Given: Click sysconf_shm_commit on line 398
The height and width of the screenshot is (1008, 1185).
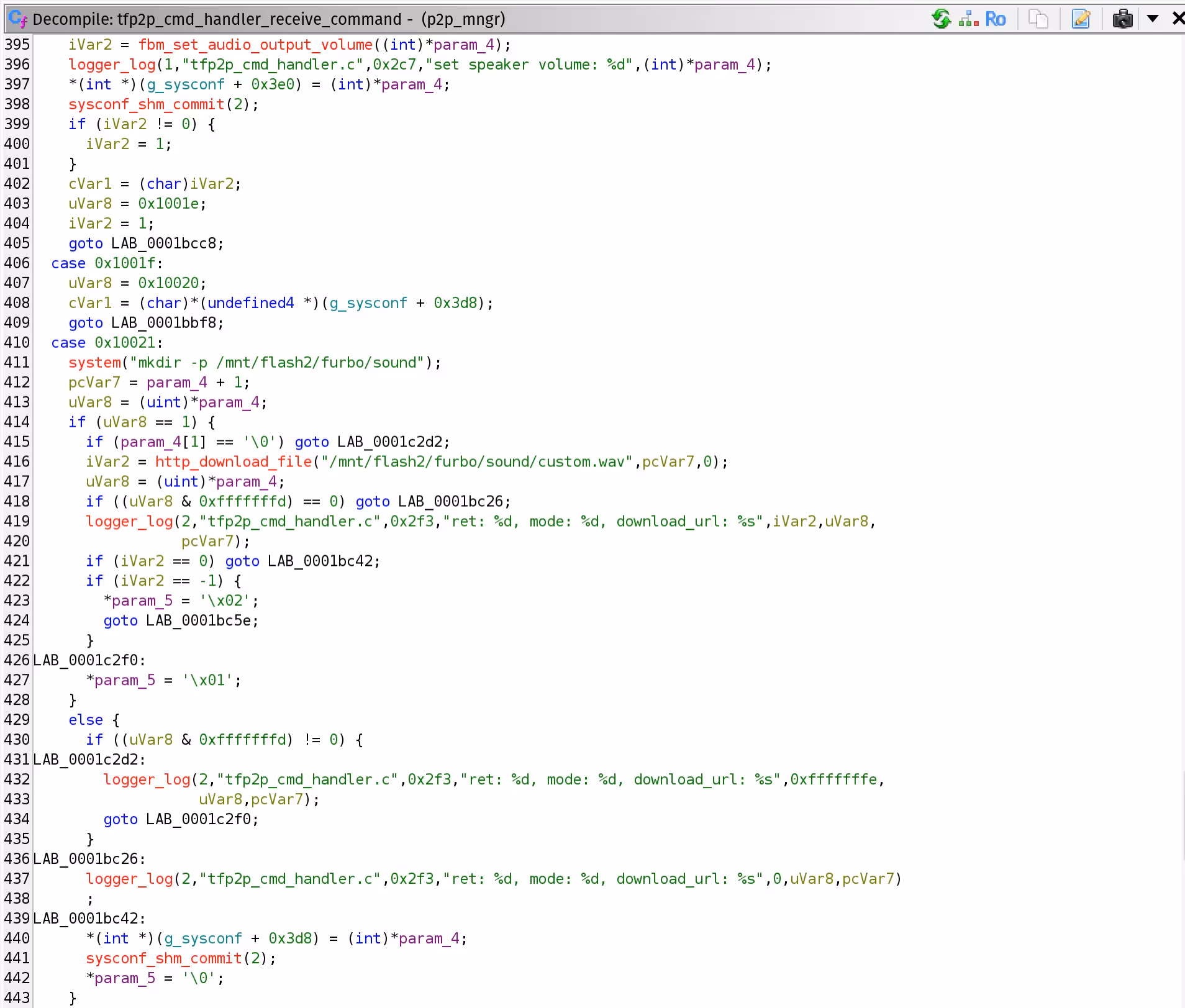Looking at the screenshot, I should click(x=146, y=104).
